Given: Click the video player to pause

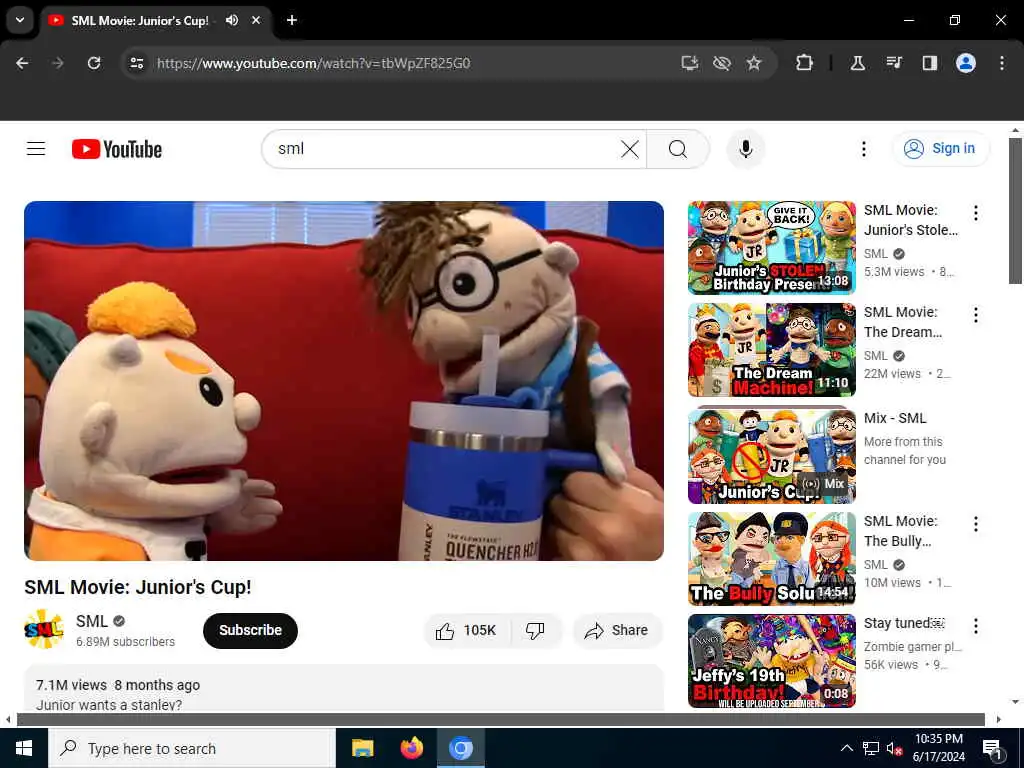Looking at the screenshot, I should 344,381.
